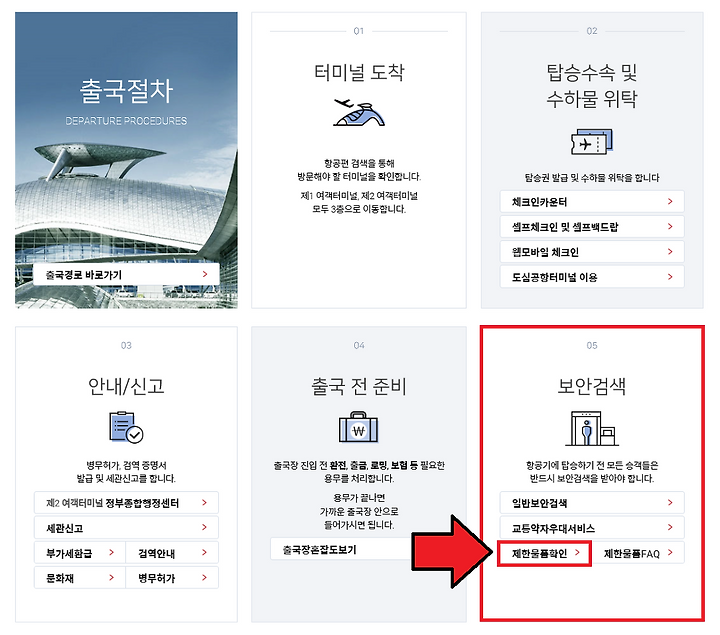The width and height of the screenshot is (720, 635).
Task: Click the arrow beside 체크인카운터
Action: [670, 201]
